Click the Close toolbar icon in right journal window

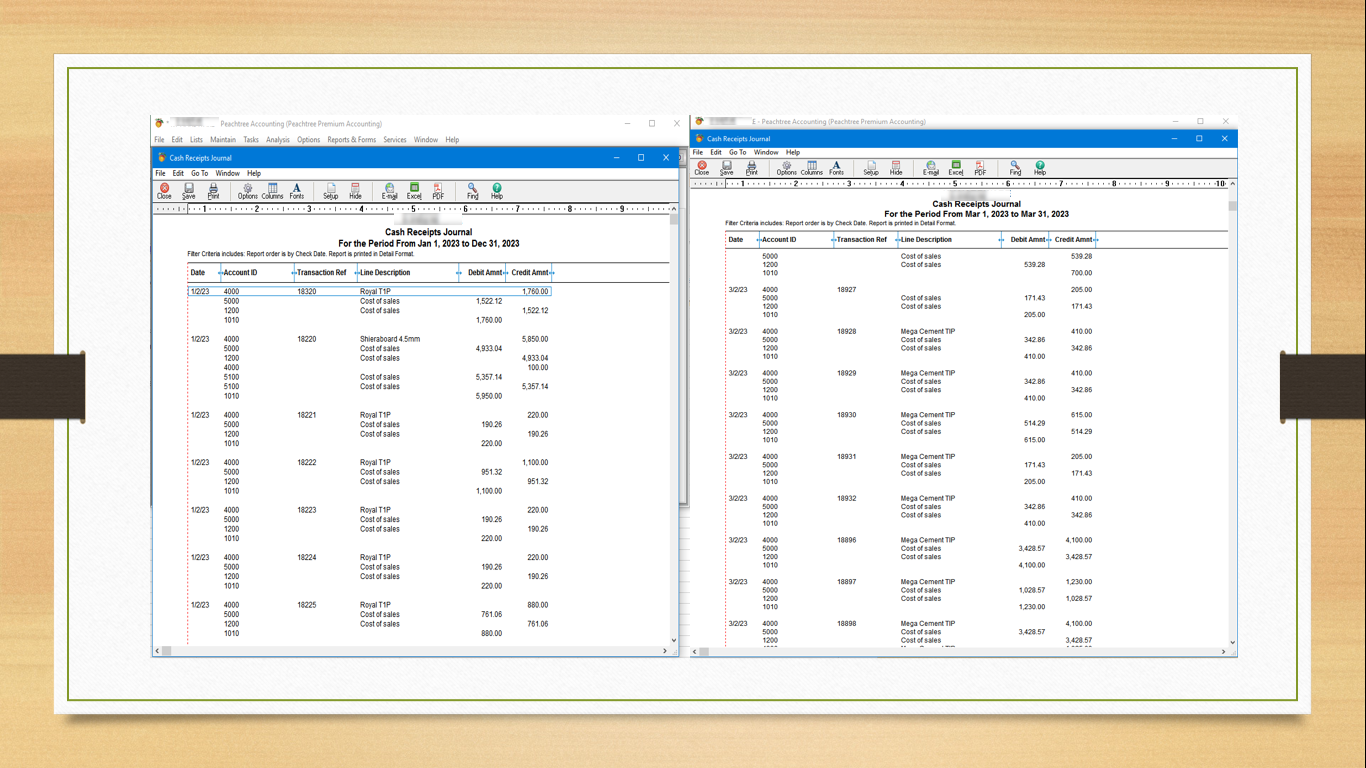point(702,167)
